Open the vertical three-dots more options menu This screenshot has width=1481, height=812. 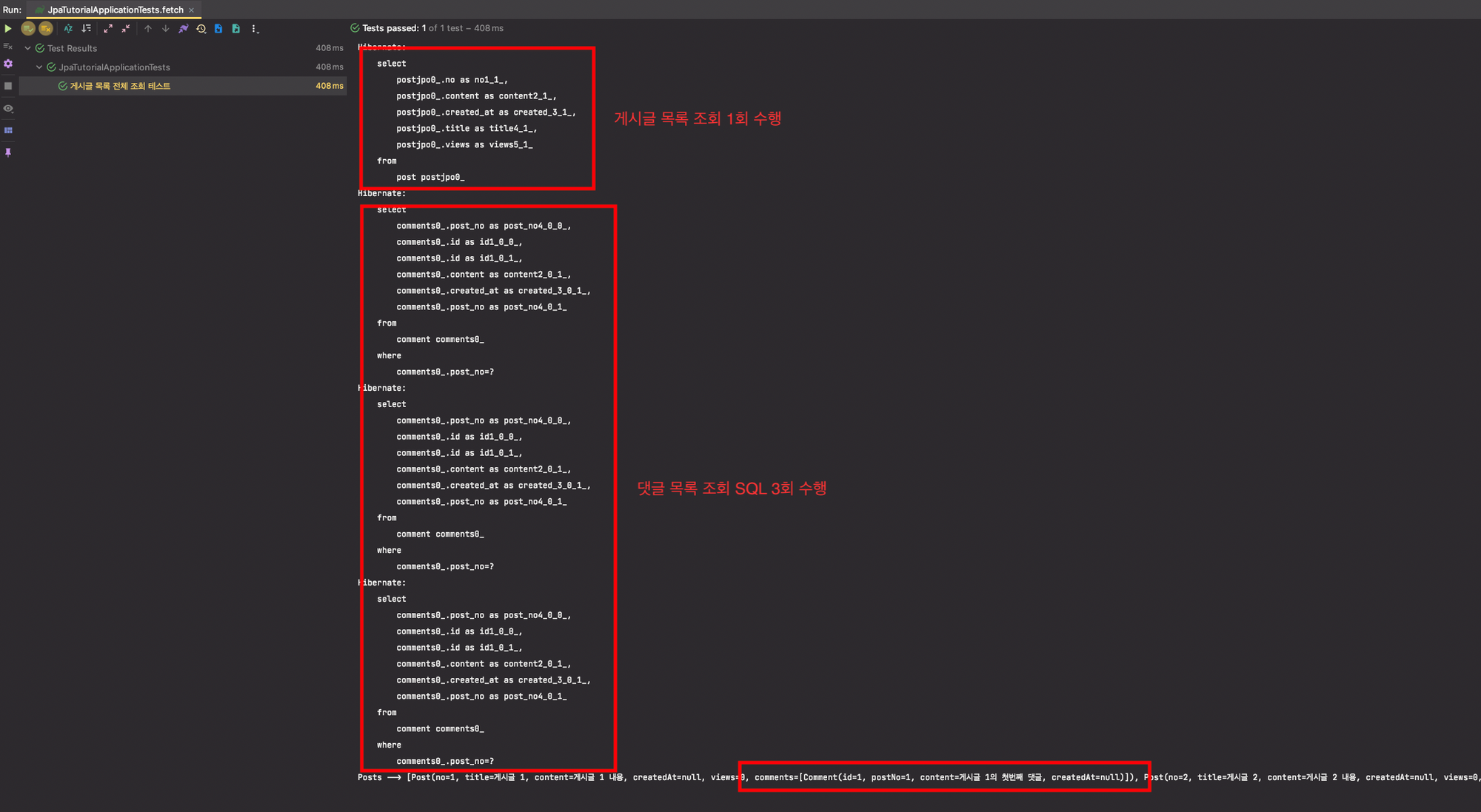click(254, 29)
